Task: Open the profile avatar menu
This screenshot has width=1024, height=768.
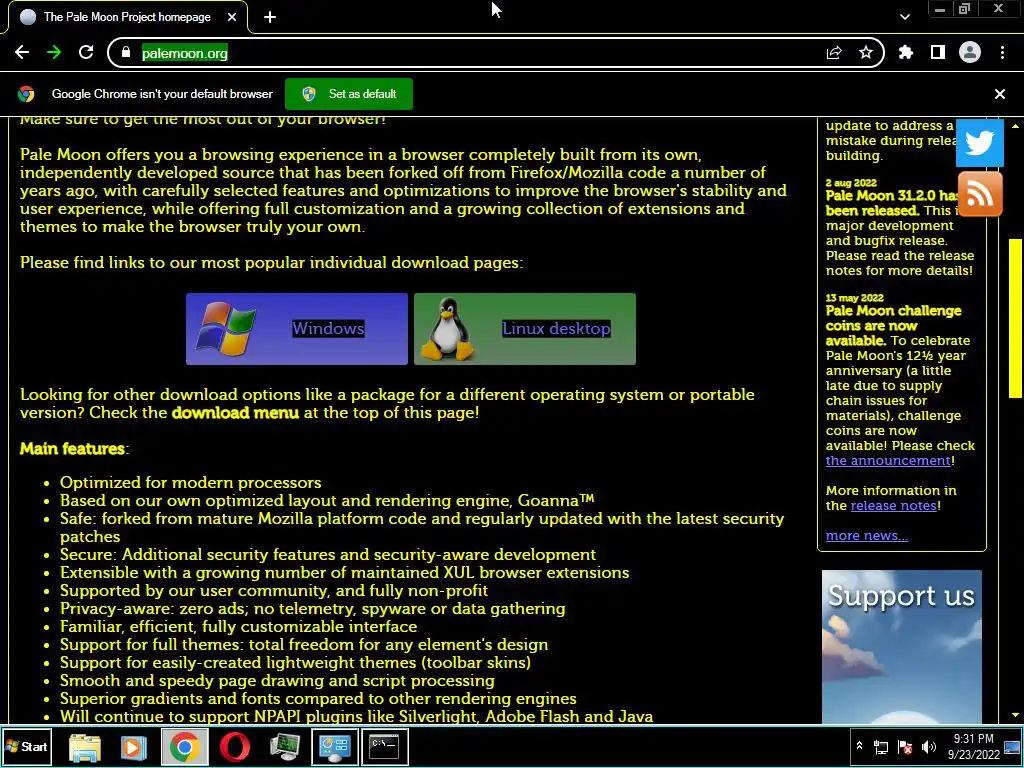Action: 970,52
